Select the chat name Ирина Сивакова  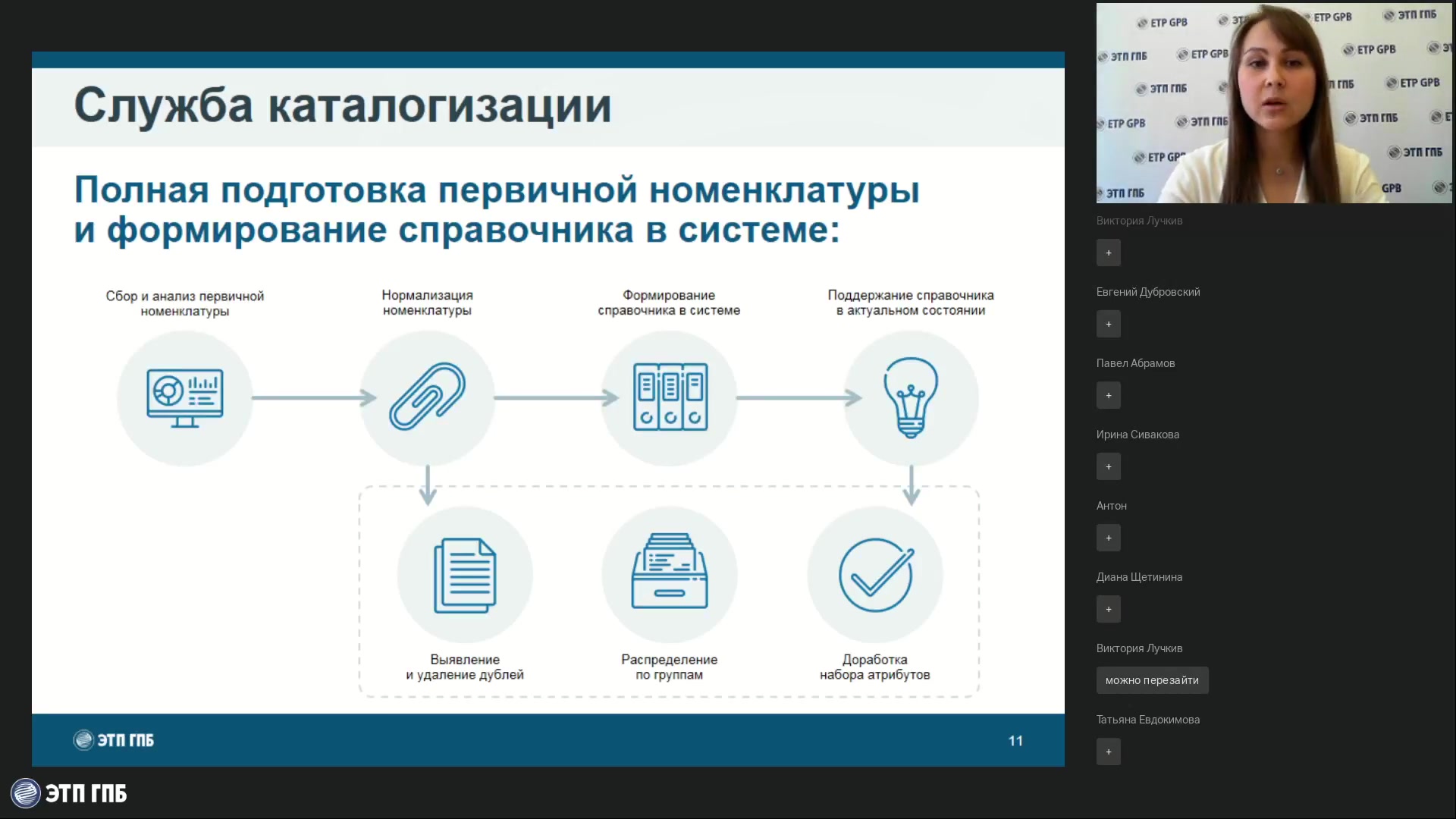click(1137, 435)
